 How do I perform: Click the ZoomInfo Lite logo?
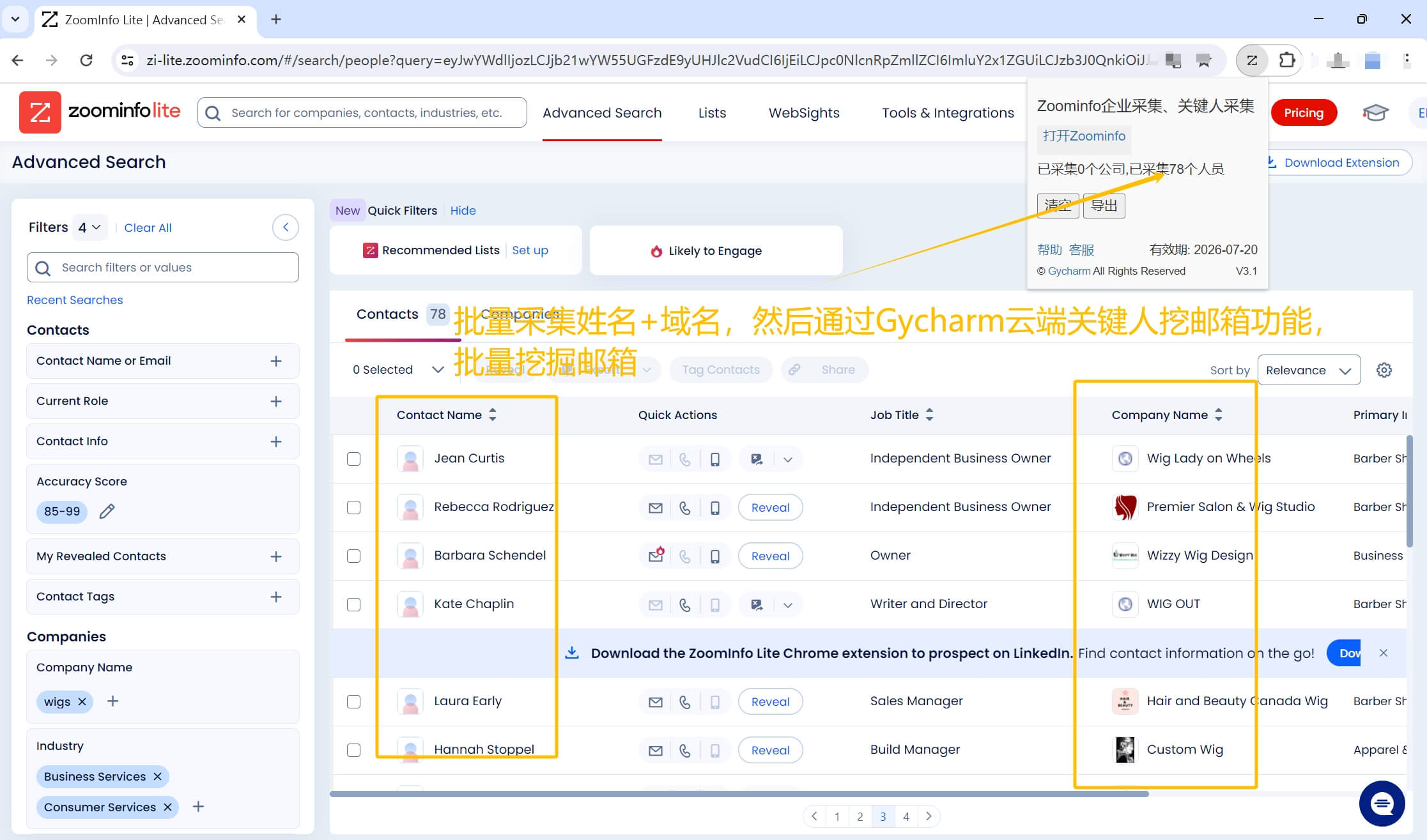[100, 112]
